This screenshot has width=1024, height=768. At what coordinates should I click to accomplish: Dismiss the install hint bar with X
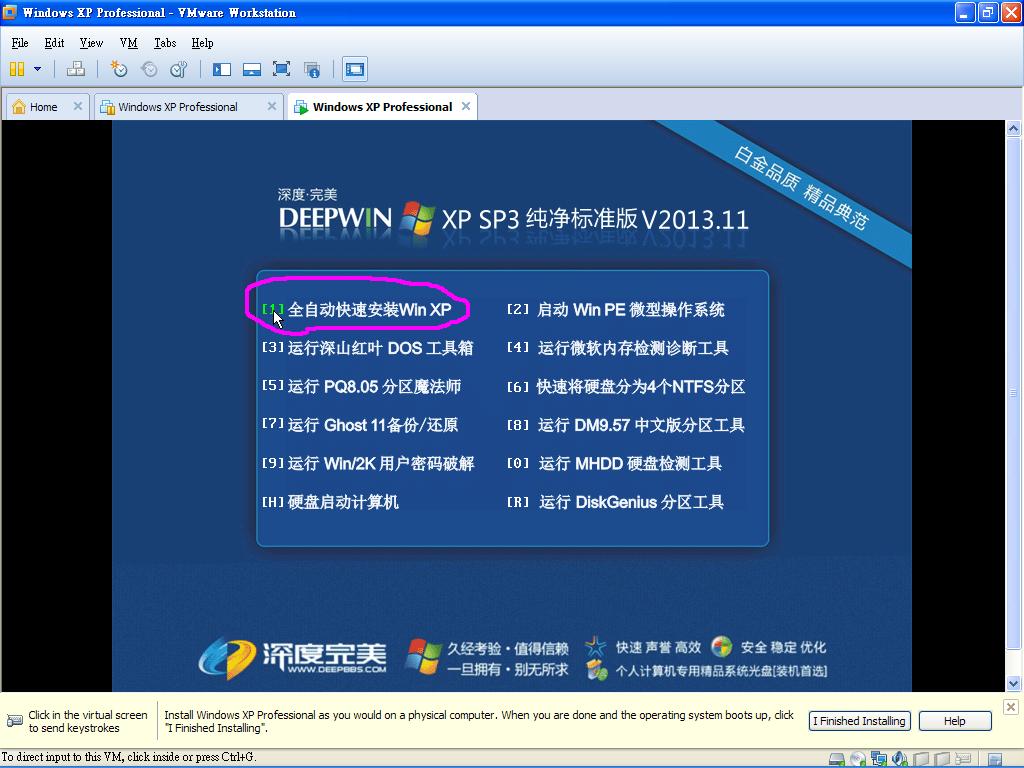tap(1010, 707)
